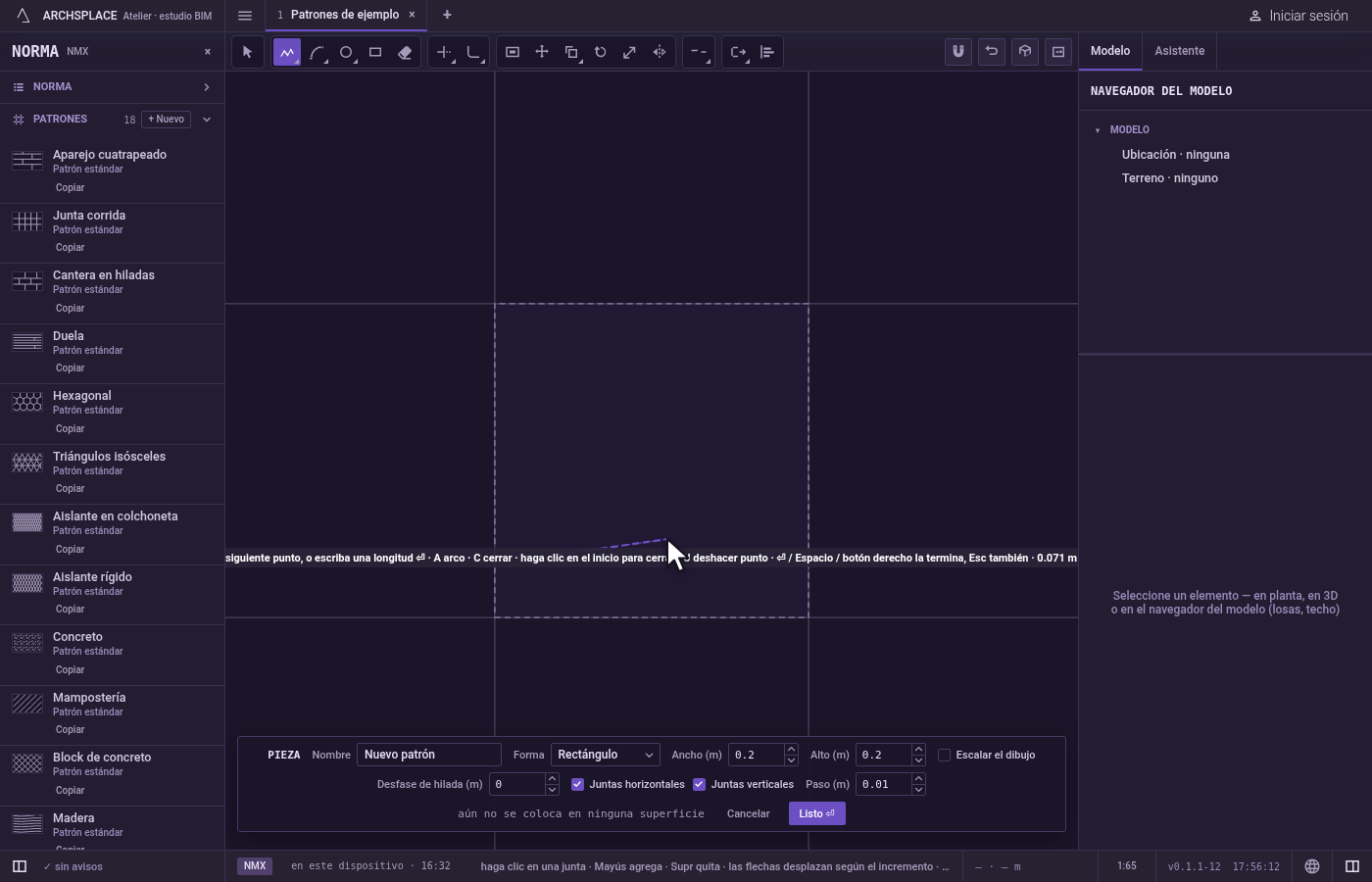
Task: Toggle the left sidebar panel icon
Action: [x=19, y=866]
